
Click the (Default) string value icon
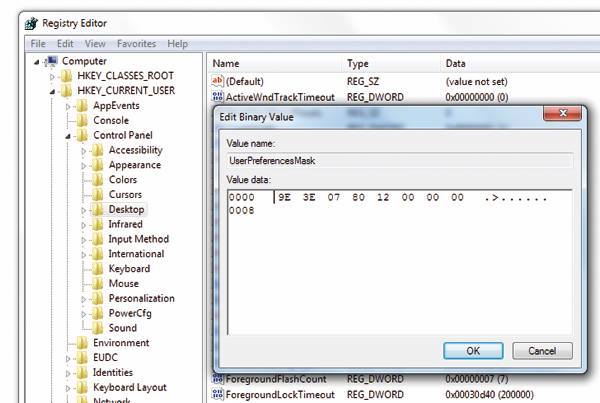(x=217, y=80)
